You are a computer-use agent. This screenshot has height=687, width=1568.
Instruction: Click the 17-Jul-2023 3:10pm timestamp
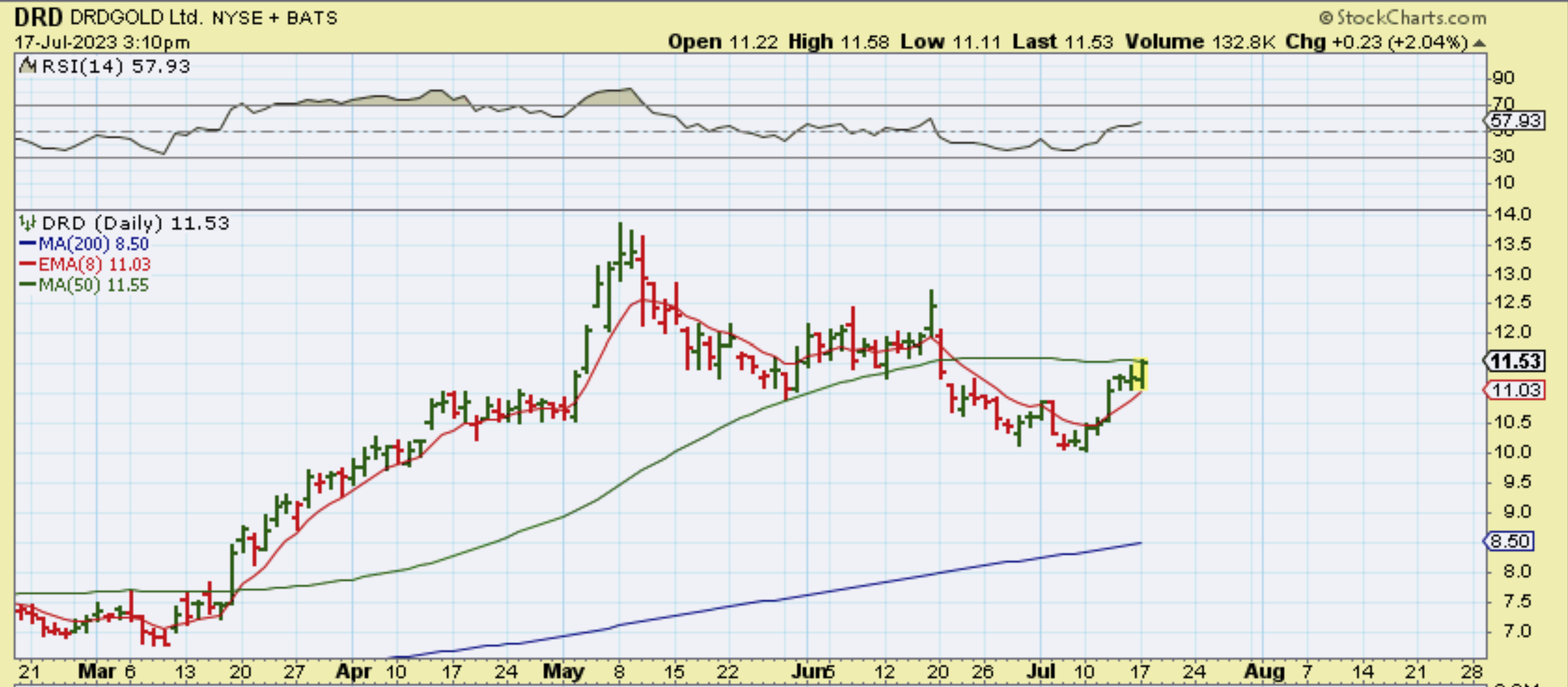[x=102, y=42]
